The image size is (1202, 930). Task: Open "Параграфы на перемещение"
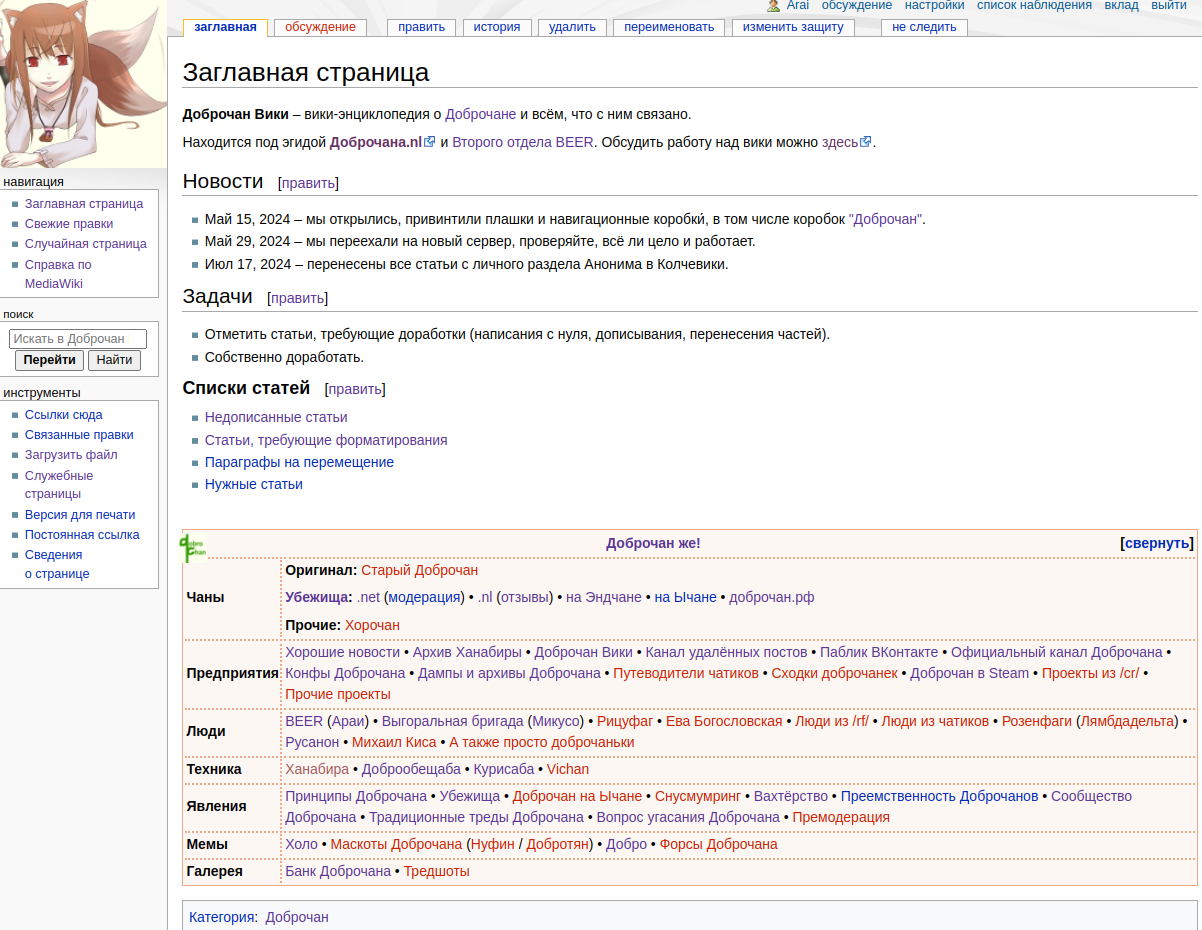click(x=299, y=462)
